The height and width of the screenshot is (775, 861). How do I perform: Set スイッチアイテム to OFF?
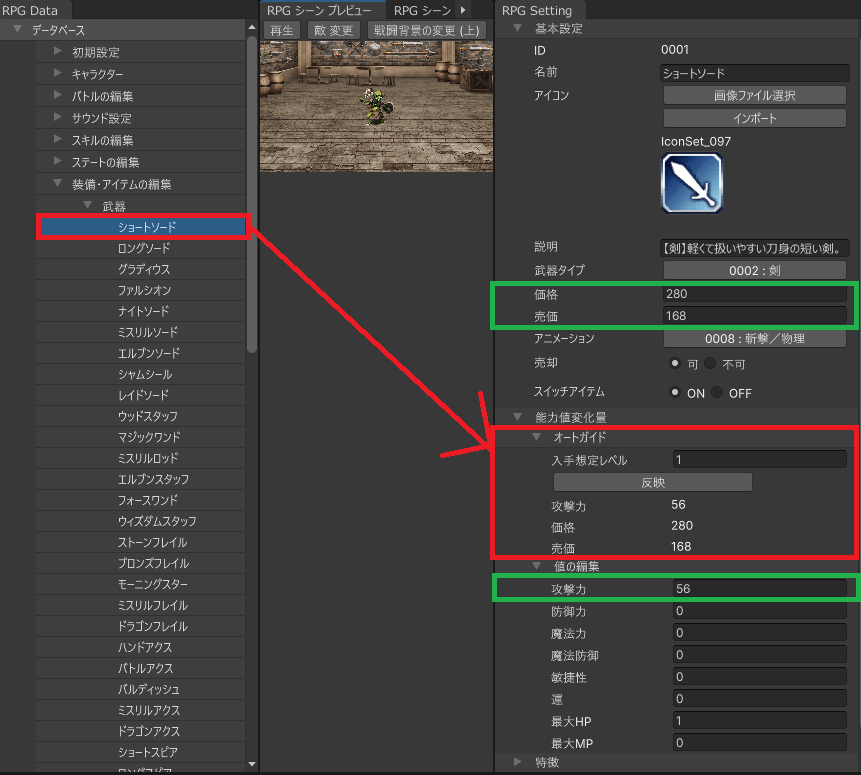click(718, 393)
